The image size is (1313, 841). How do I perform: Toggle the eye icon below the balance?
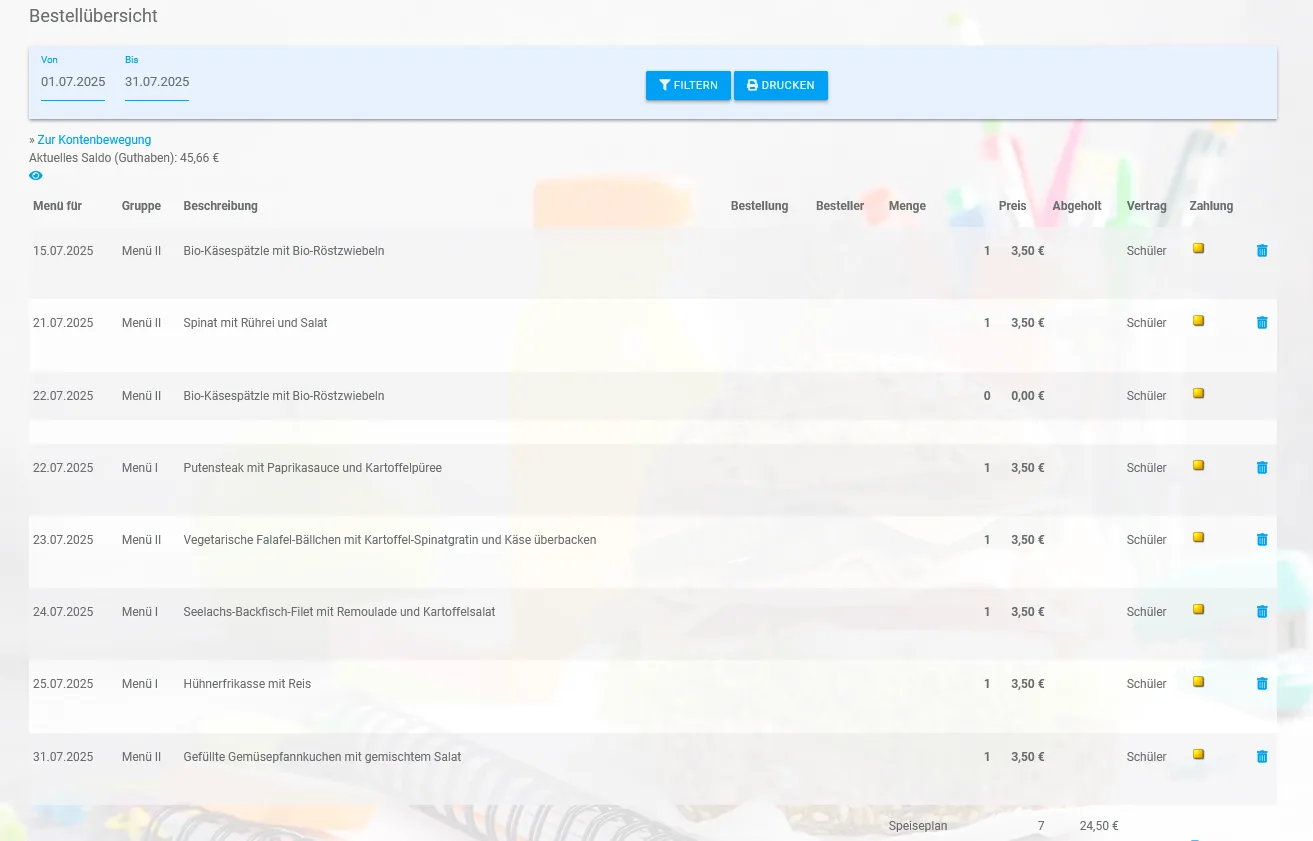[x=36, y=175]
